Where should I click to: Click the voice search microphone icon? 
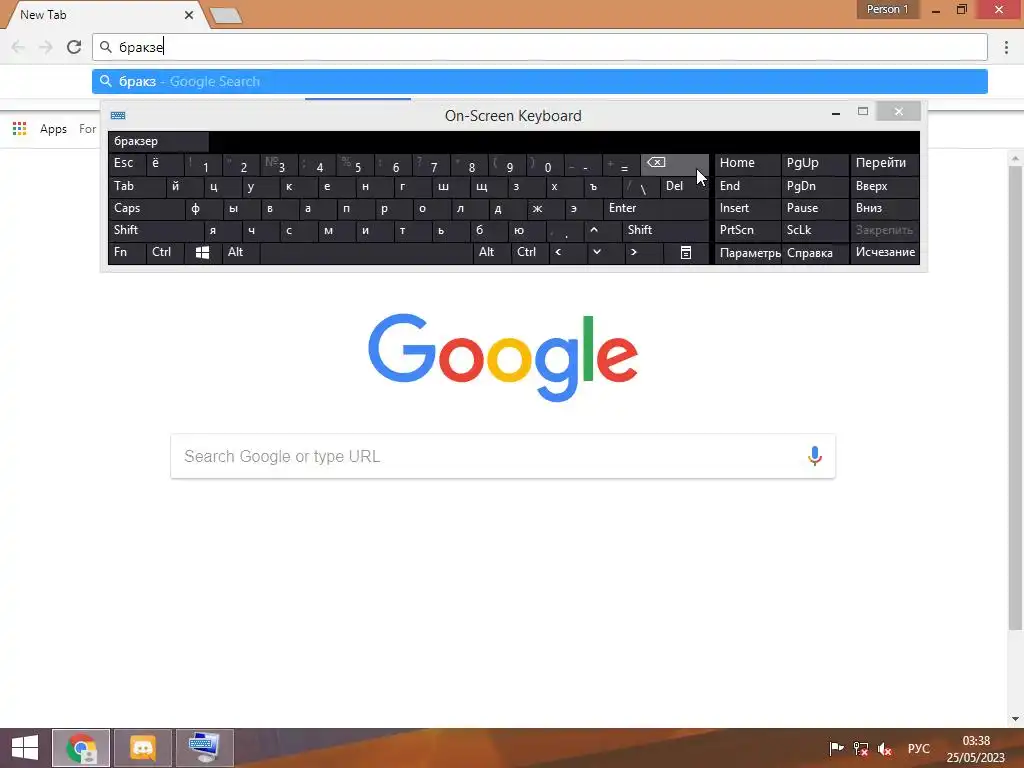[814, 456]
